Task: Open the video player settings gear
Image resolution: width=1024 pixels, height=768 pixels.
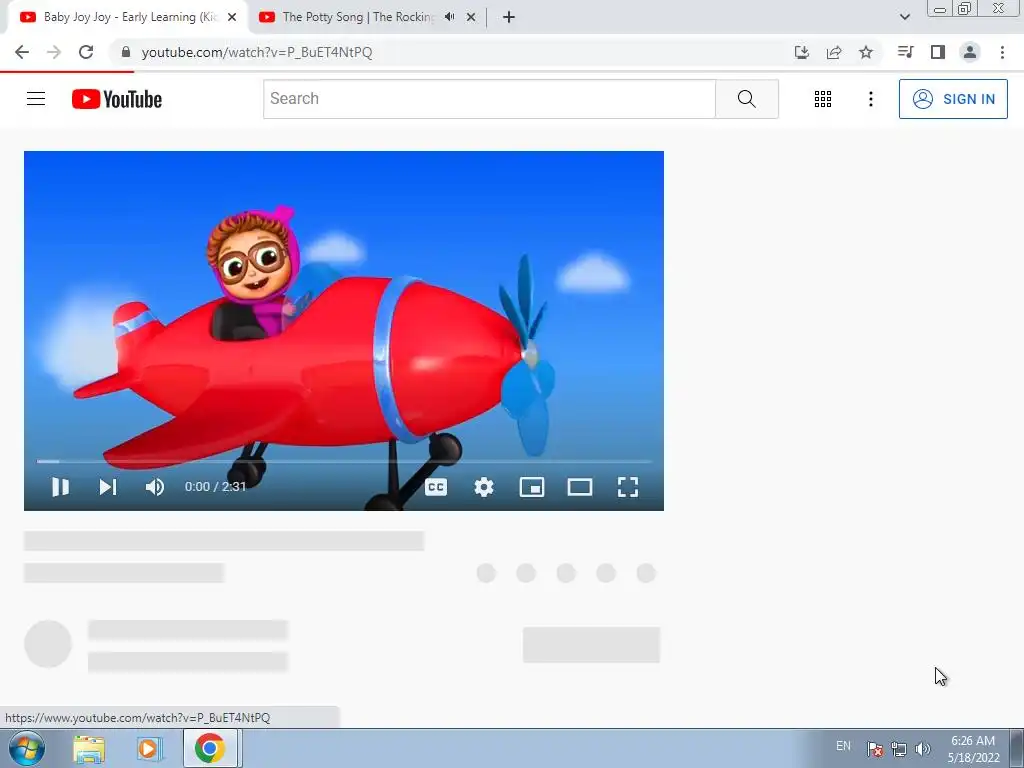Action: point(484,487)
